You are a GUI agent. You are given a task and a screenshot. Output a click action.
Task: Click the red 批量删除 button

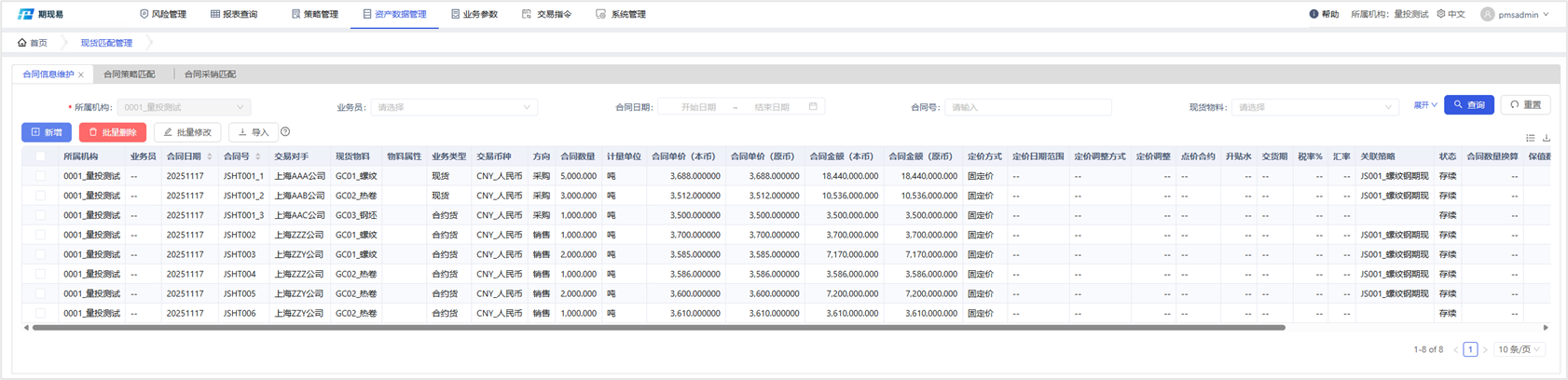click(113, 132)
